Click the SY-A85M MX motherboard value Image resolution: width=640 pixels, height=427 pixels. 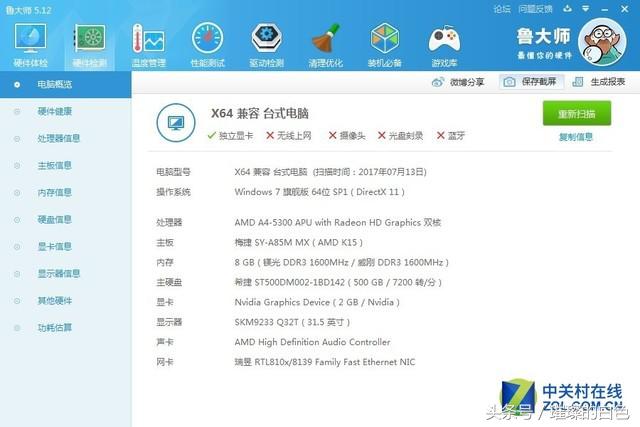(x=298, y=242)
